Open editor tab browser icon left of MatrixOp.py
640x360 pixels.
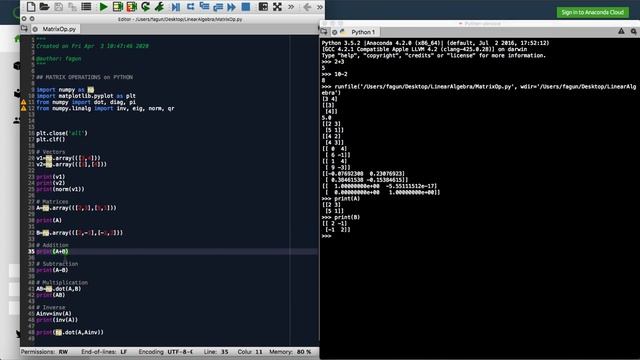pos(24,29)
